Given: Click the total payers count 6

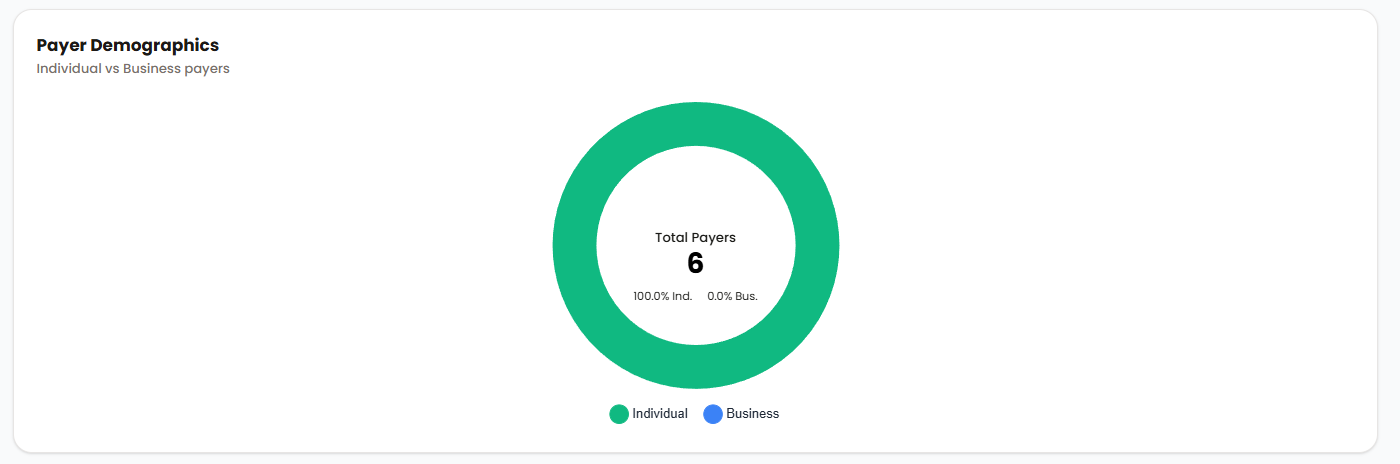Looking at the screenshot, I should (695, 264).
